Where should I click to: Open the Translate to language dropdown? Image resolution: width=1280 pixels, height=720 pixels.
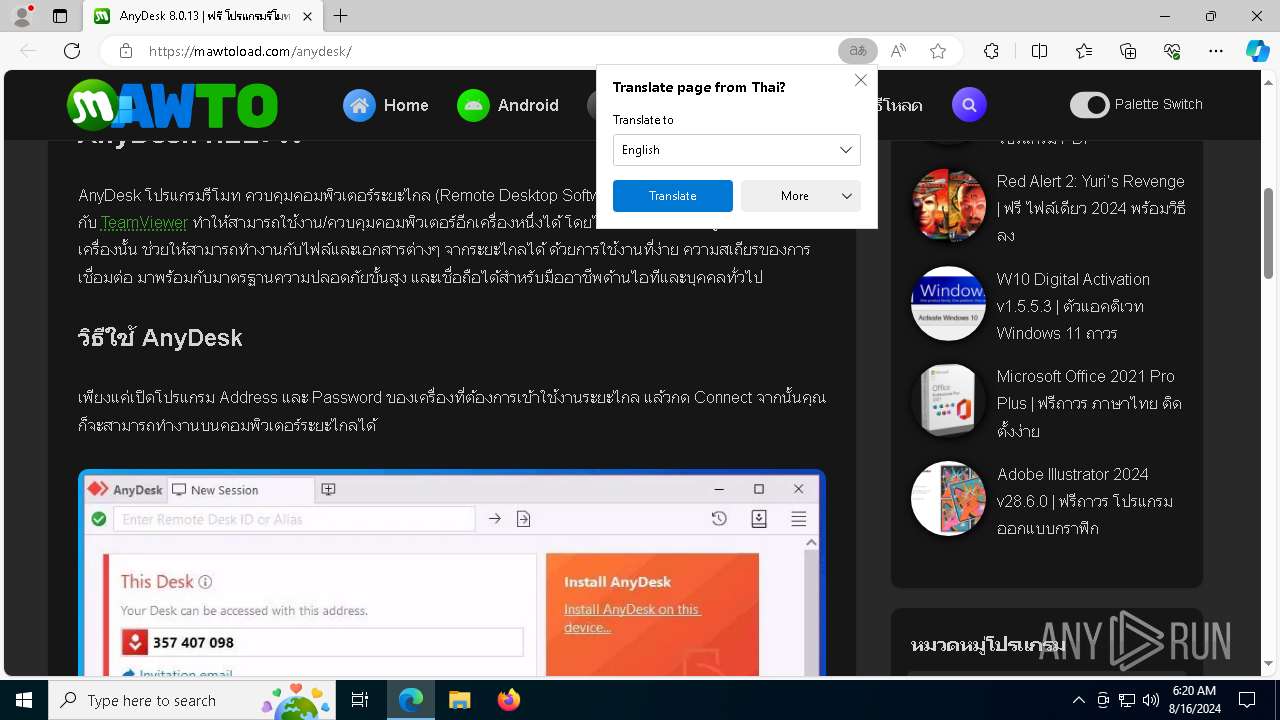pyautogui.click(x=736, y=150)
